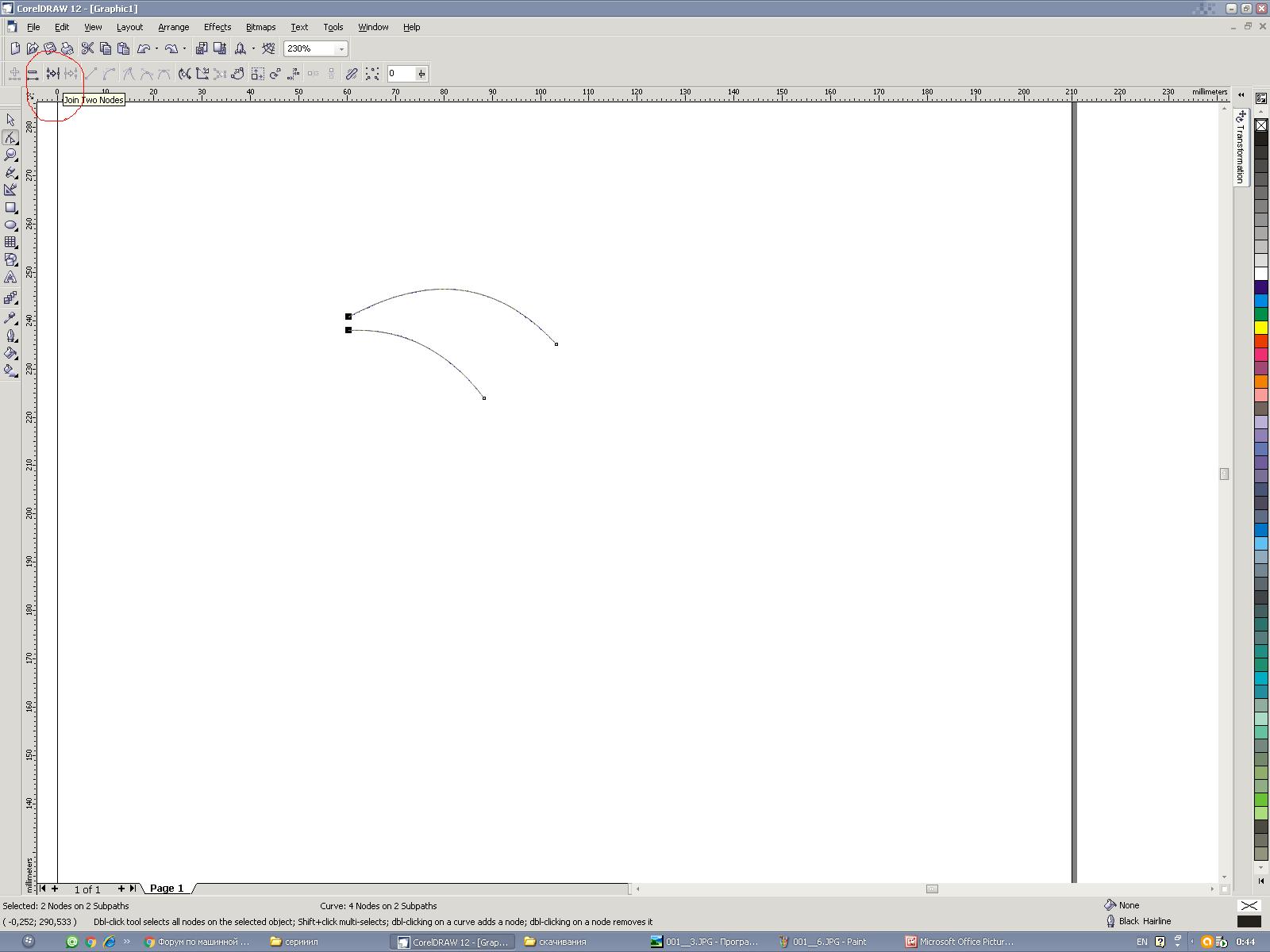1270x952 pixels.
Task: Click the Copy icon
Action: [106, 48]
